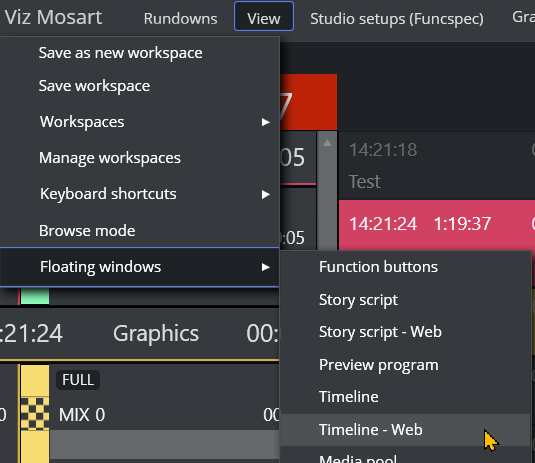Expand the Keyboard shortcuts submenu arrow
This screenshot has width=535, height=463.
tap(265, 194)
